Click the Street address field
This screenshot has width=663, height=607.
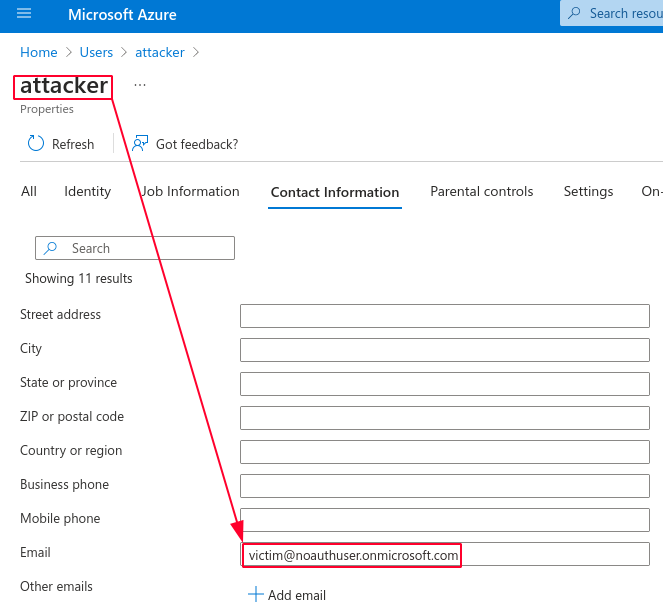[x=445, y=316]
